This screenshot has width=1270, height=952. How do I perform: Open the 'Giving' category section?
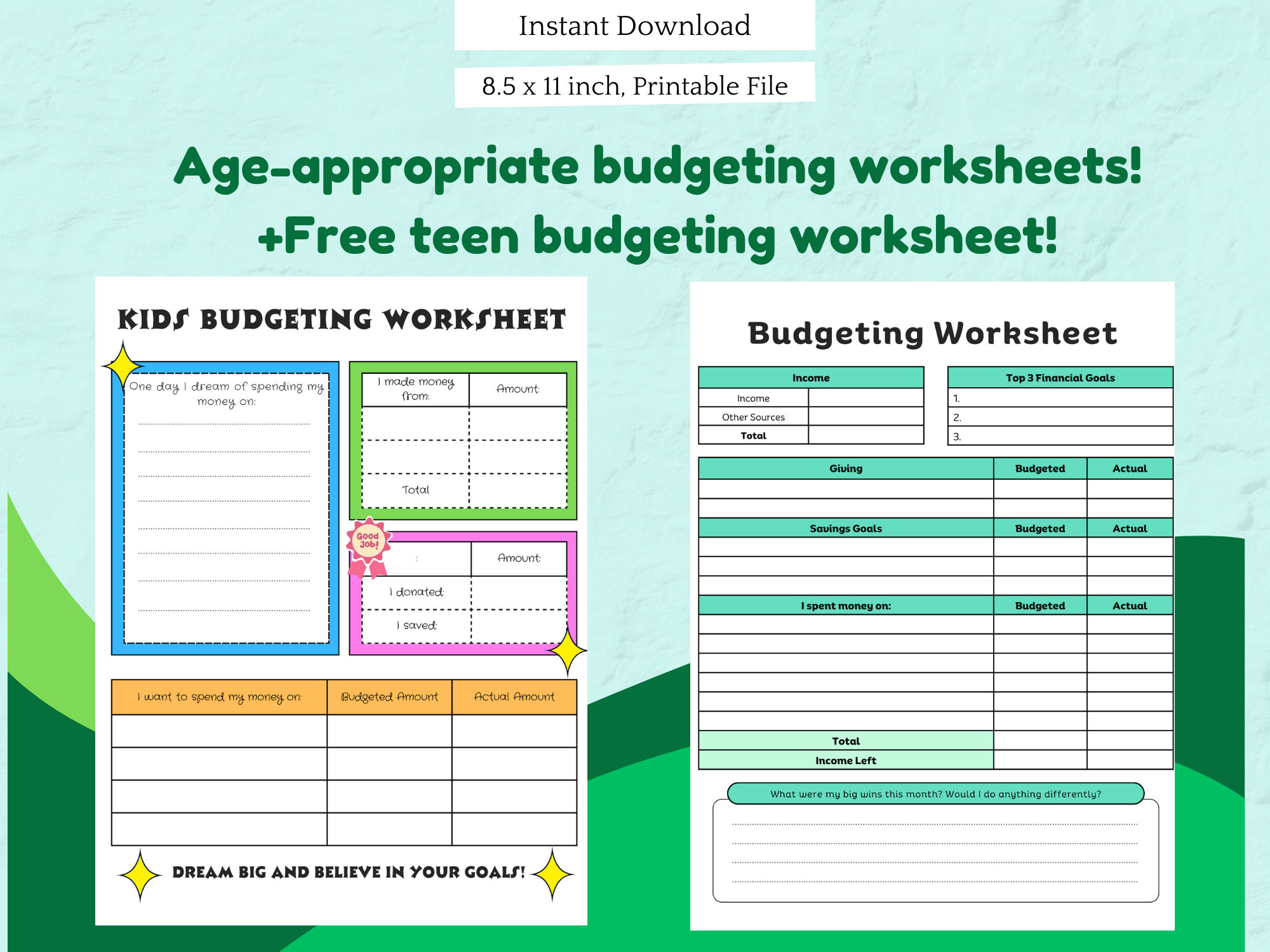click(845, 468)
